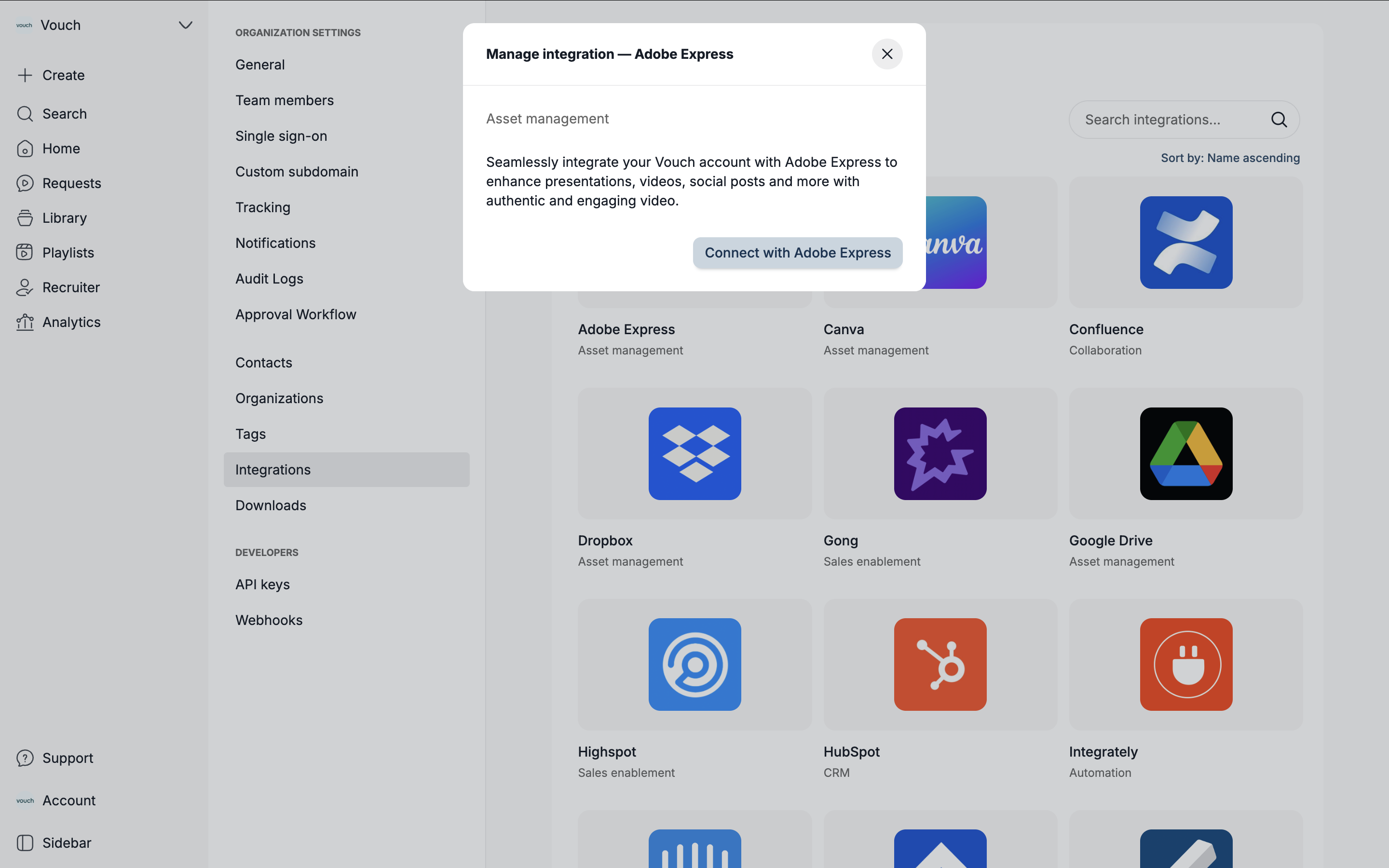
Task: Open Tags settings page
Action: click(346, 434)
